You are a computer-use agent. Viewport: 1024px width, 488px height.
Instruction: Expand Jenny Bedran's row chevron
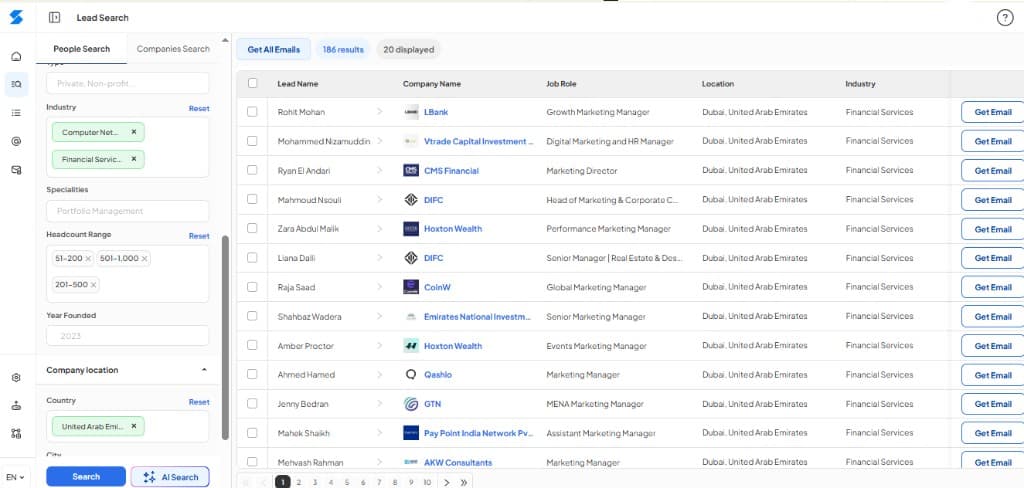coord(379,404)
